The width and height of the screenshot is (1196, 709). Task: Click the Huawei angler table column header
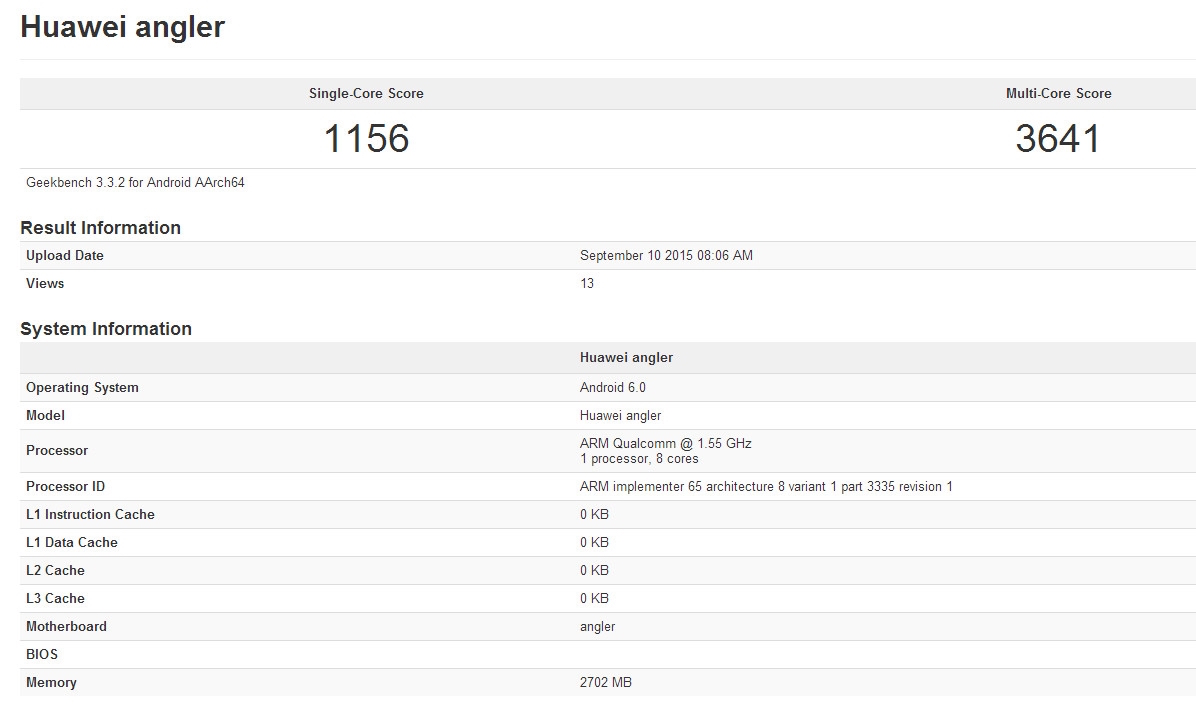[x=626, y=358]
